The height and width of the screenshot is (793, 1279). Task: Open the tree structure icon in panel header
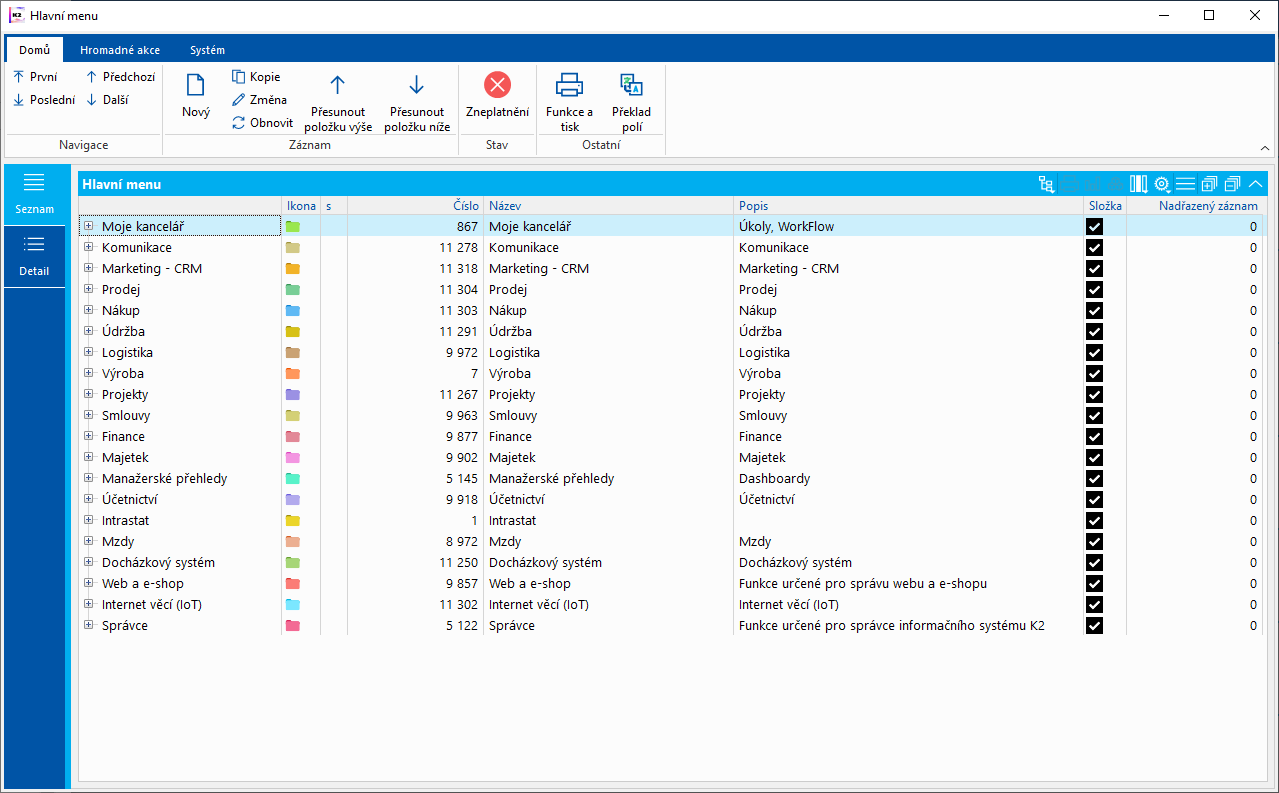click(1046, 184)
